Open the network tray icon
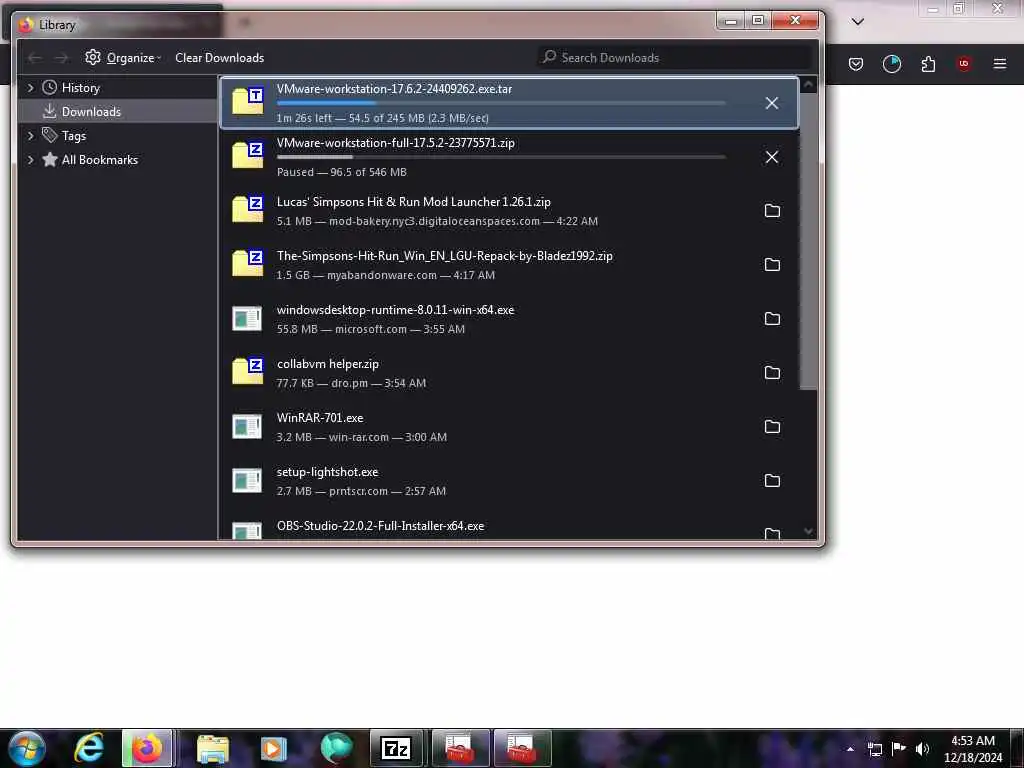The width and height of the screenshot is (1024, 768). pyautogui.click(x=875, y=749)
